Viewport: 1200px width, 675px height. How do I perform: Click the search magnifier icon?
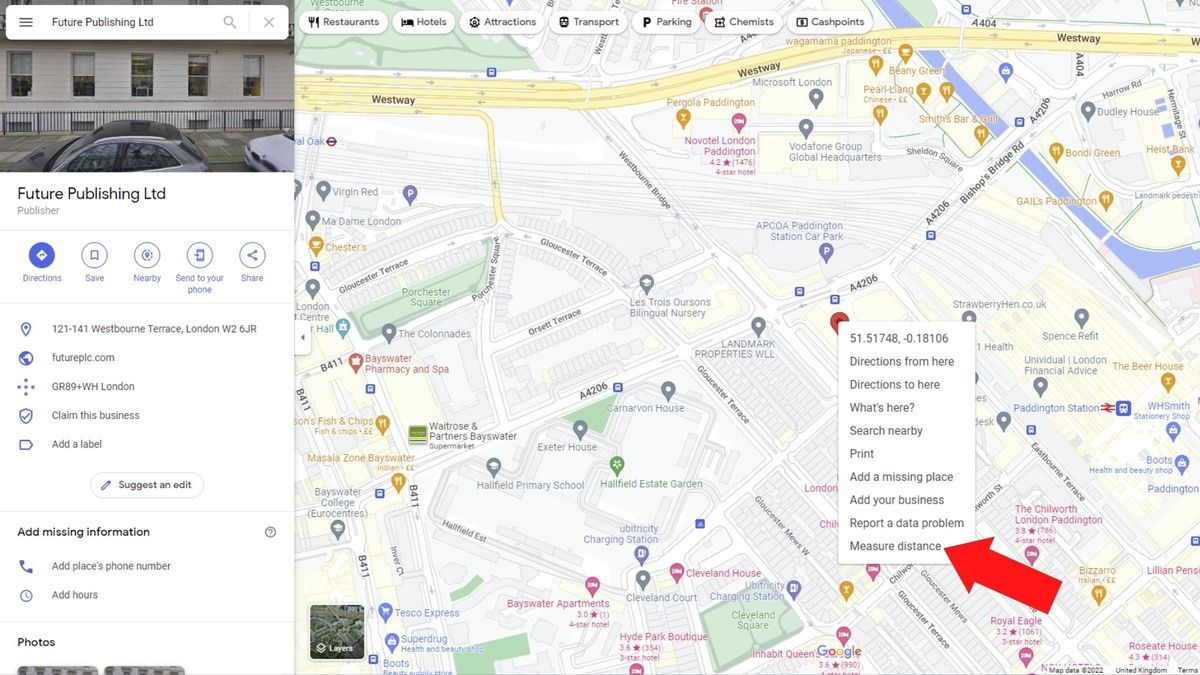[x=229, y=21]
